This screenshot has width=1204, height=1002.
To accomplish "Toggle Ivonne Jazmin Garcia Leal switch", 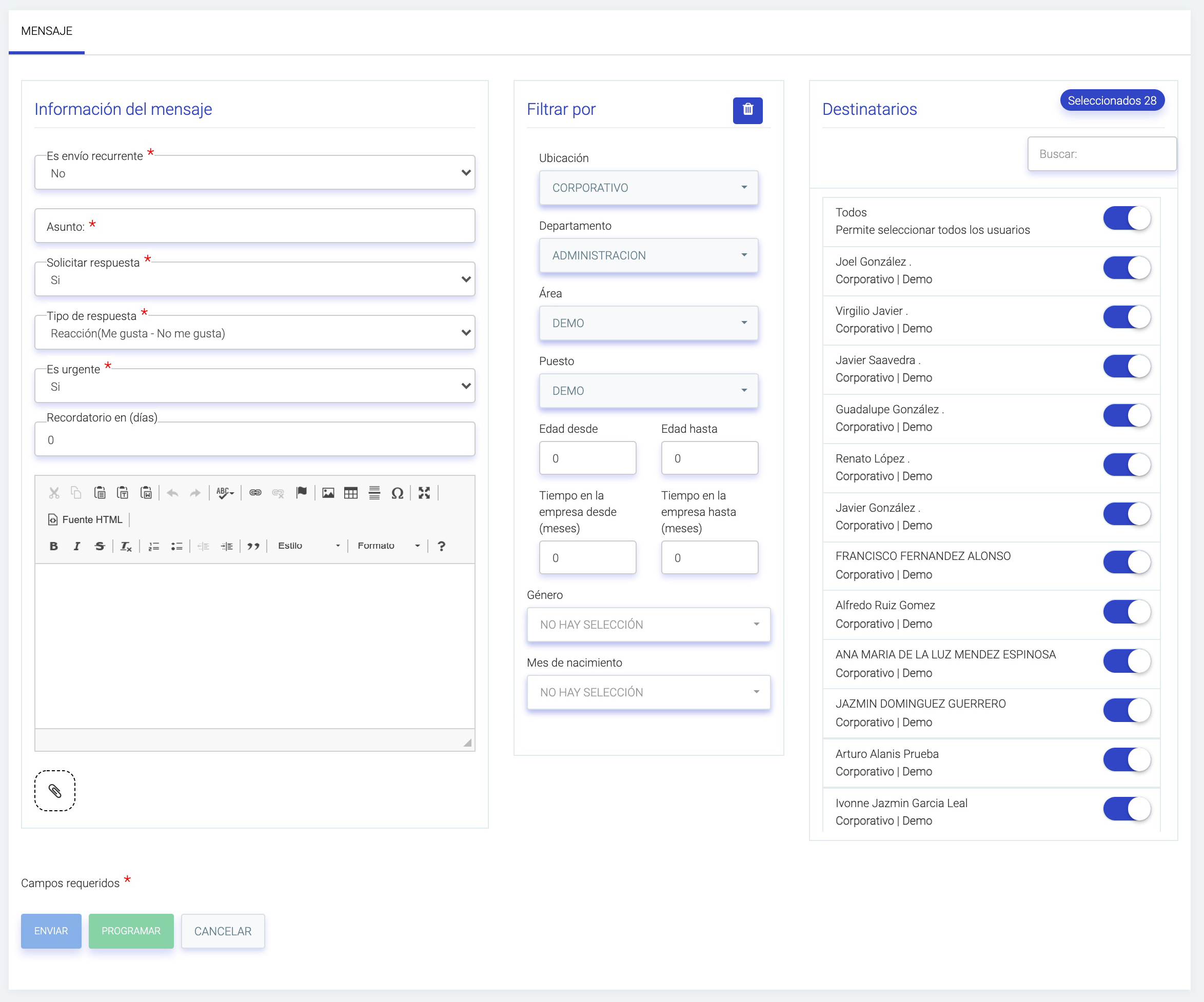I will (1127, 809).
